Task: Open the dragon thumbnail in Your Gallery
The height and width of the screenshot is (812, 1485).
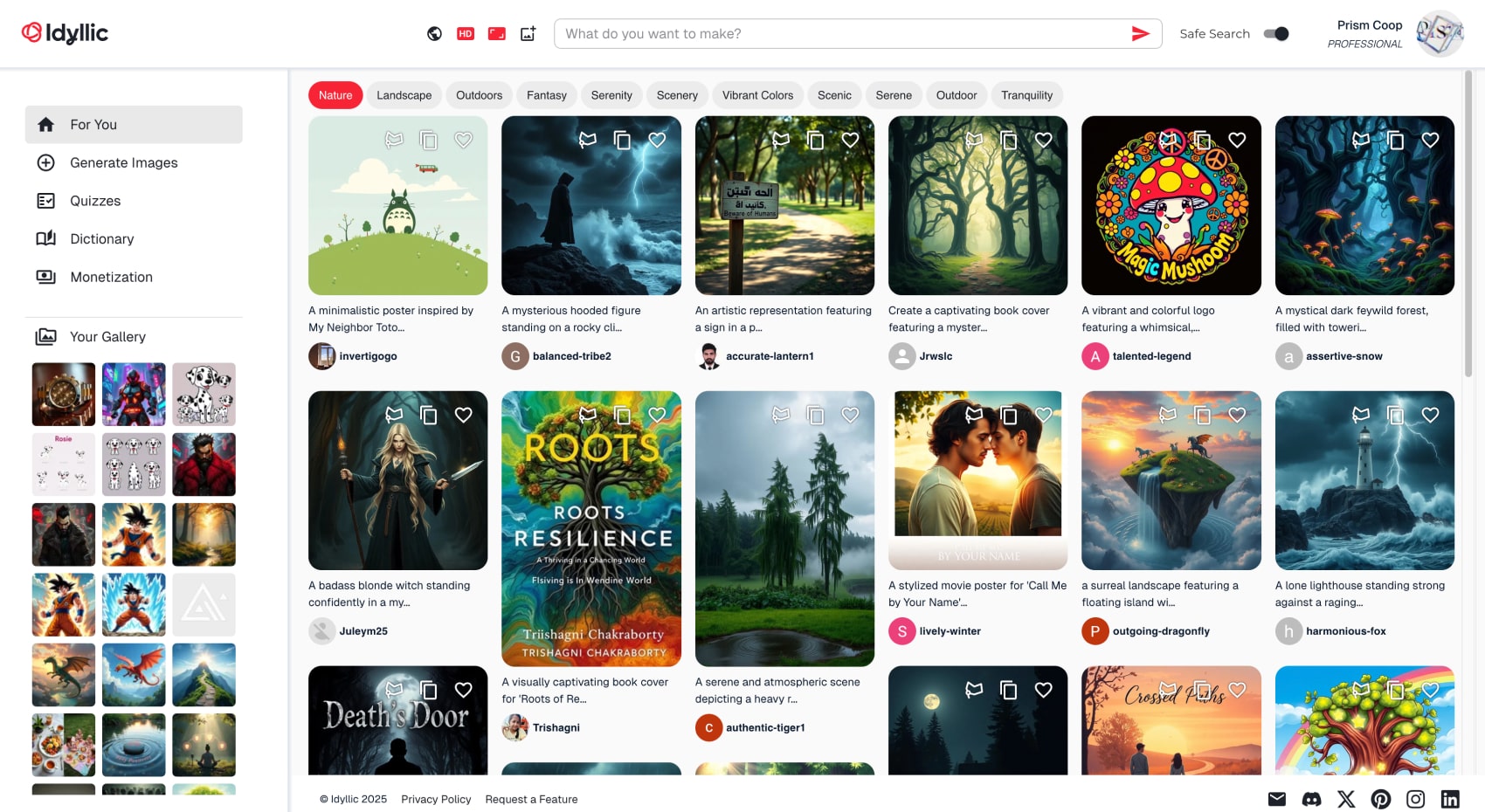Action: point(63,674)
